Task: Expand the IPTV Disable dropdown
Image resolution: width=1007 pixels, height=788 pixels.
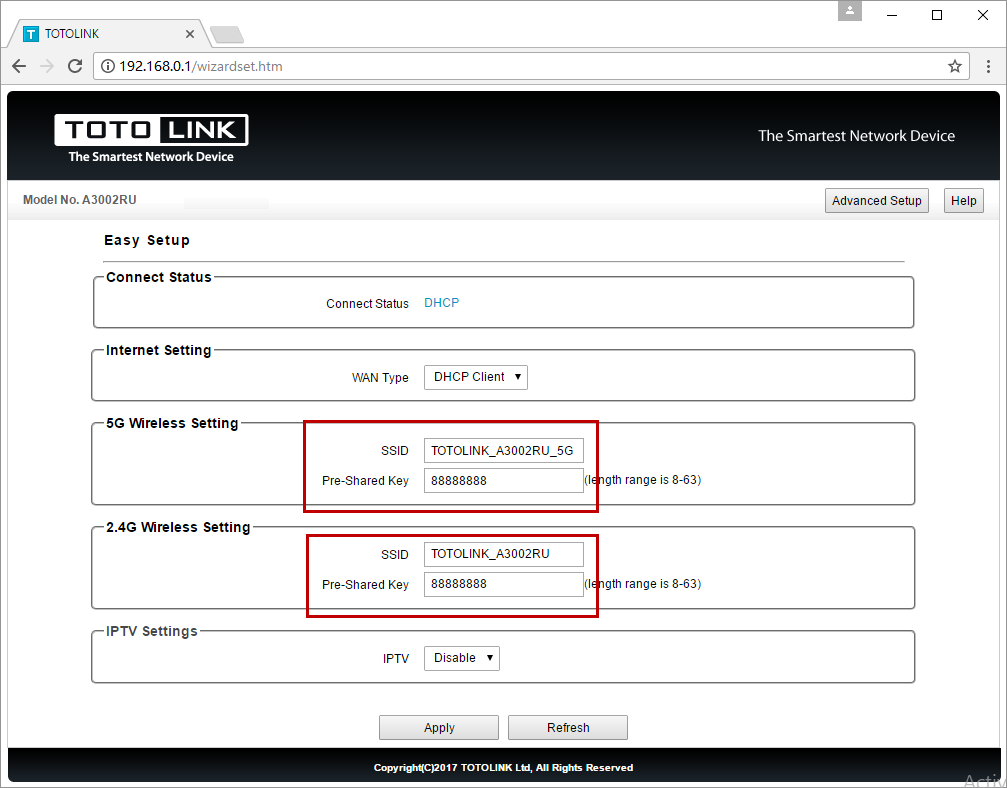Action: 462,658
